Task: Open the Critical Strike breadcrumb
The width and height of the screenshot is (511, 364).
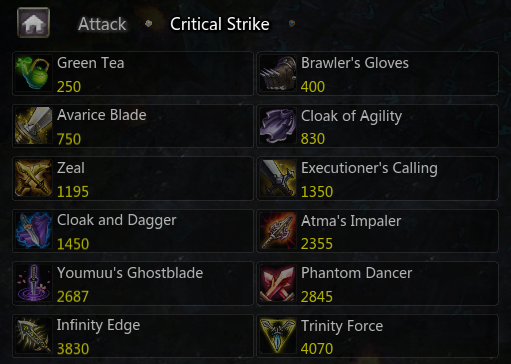Action: point(220,24)
